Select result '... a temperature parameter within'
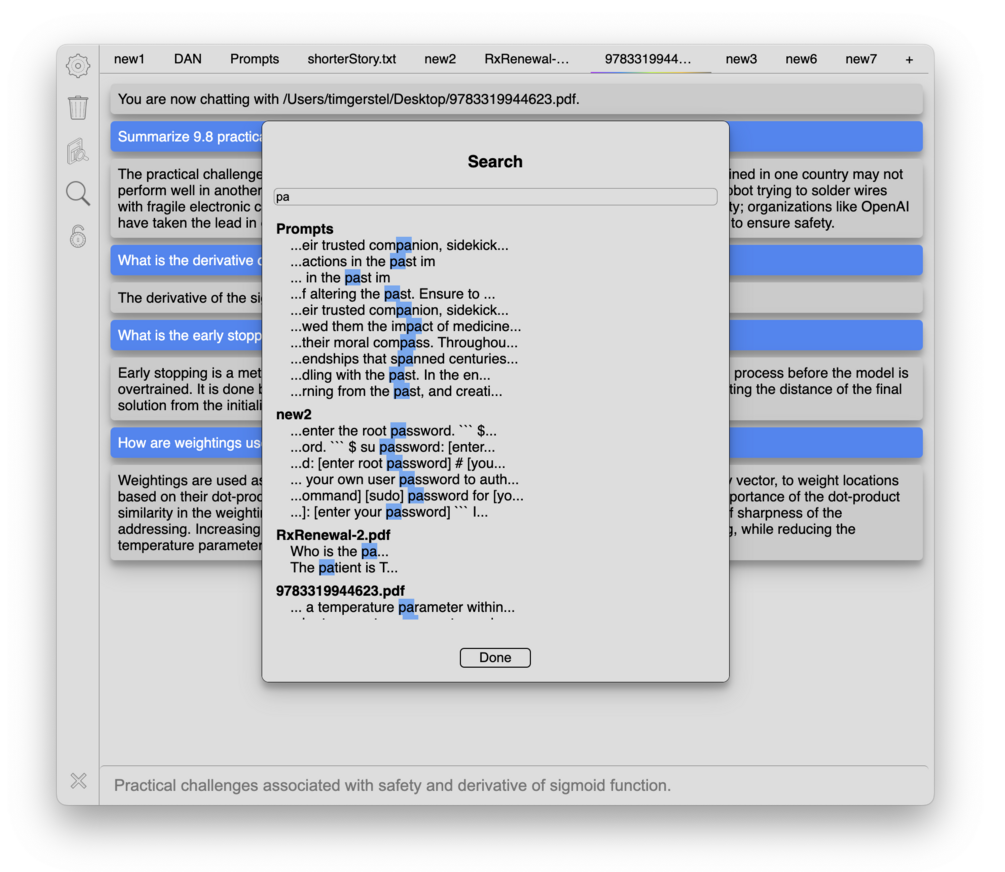The width and height of the screenshot is (1005, 872). pyautogui.click(x=403, y=608)
